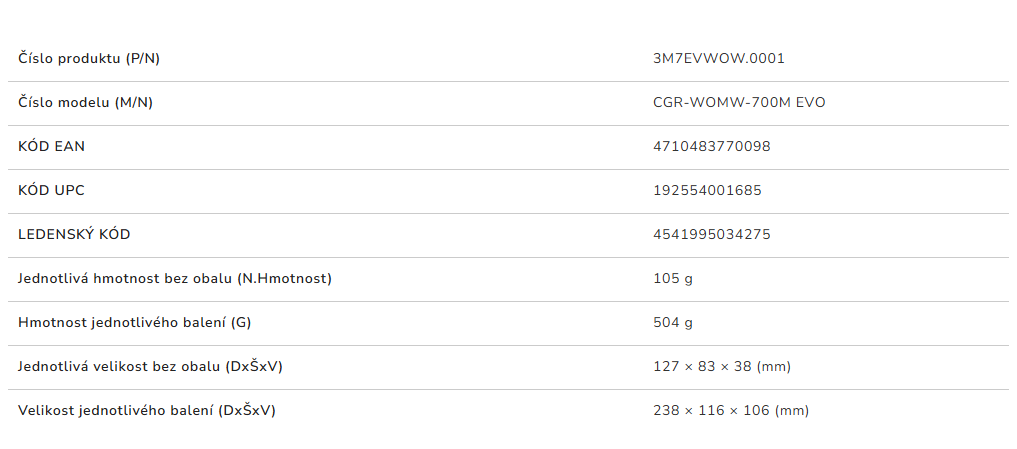Viewport: 1017px width, 449px height.
Task: Select EAN code 4710483770098
Action: tap(711, 146)
